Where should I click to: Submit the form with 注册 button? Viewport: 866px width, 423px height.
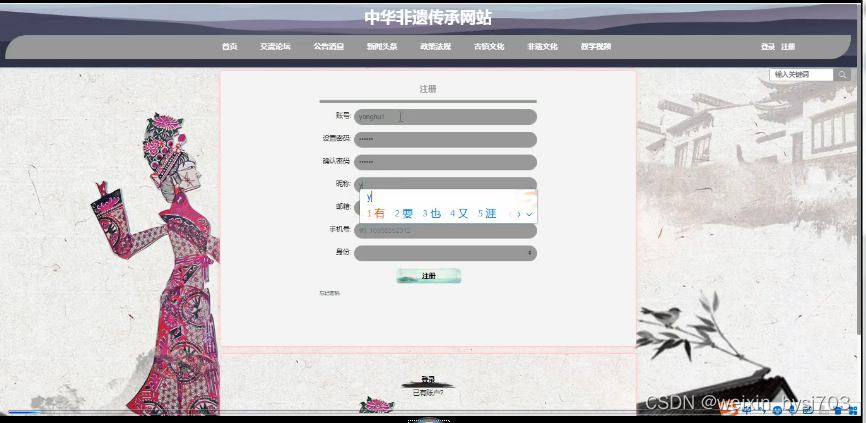429,276
